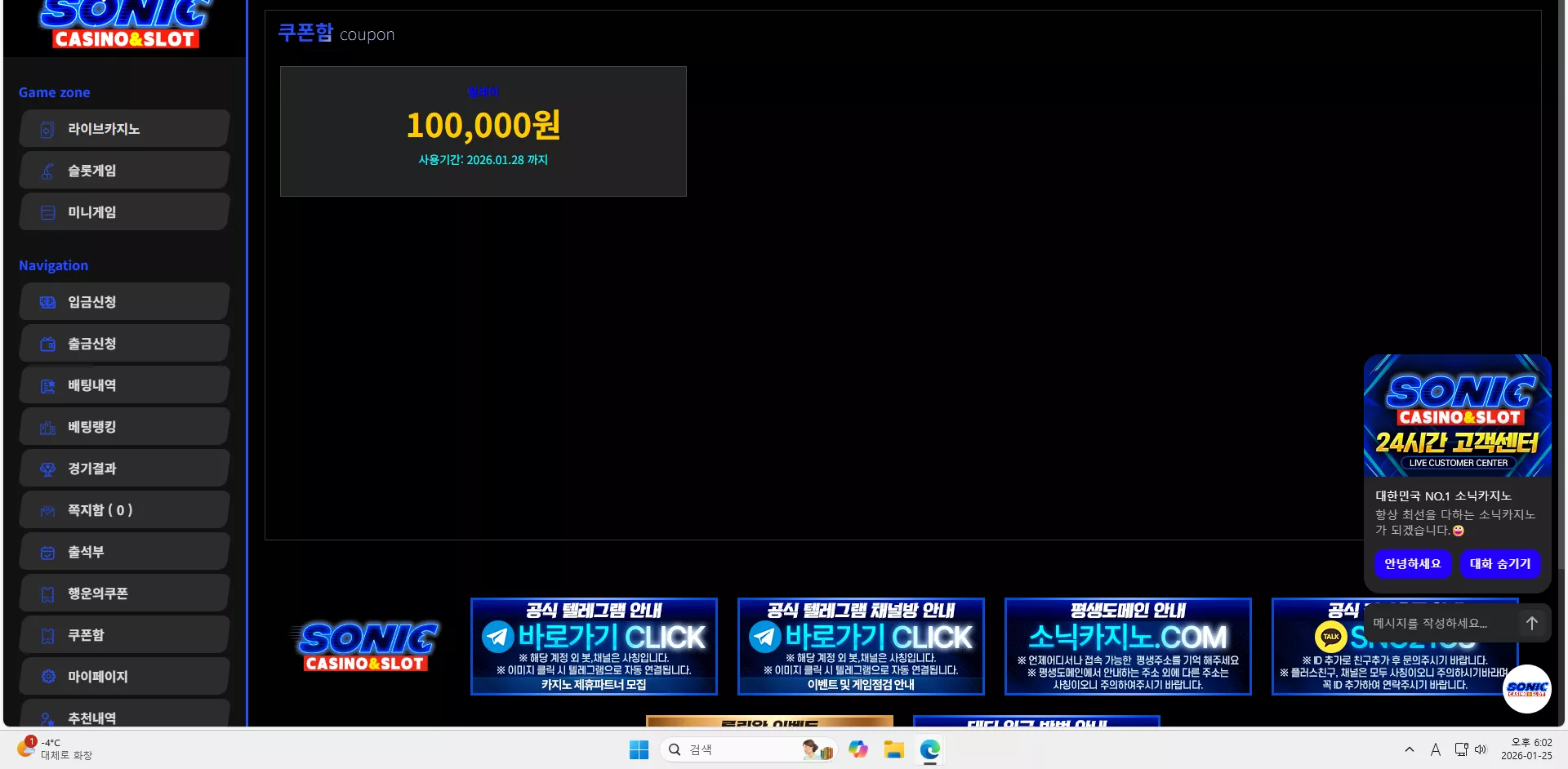Click the round Sonic chat launcher icon
The width and height of the screenshot is (1568, 769).
[1527, 689]
